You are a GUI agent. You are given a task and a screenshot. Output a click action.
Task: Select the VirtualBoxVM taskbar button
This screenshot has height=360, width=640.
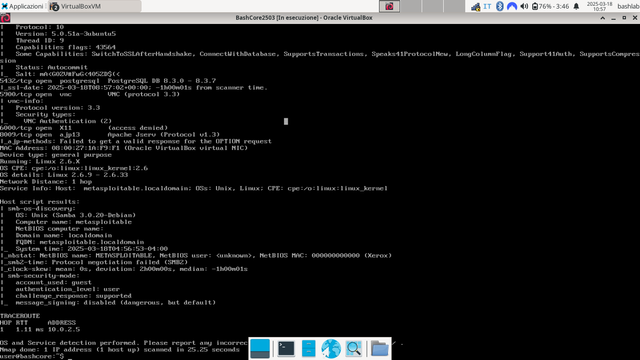point(95,6)
